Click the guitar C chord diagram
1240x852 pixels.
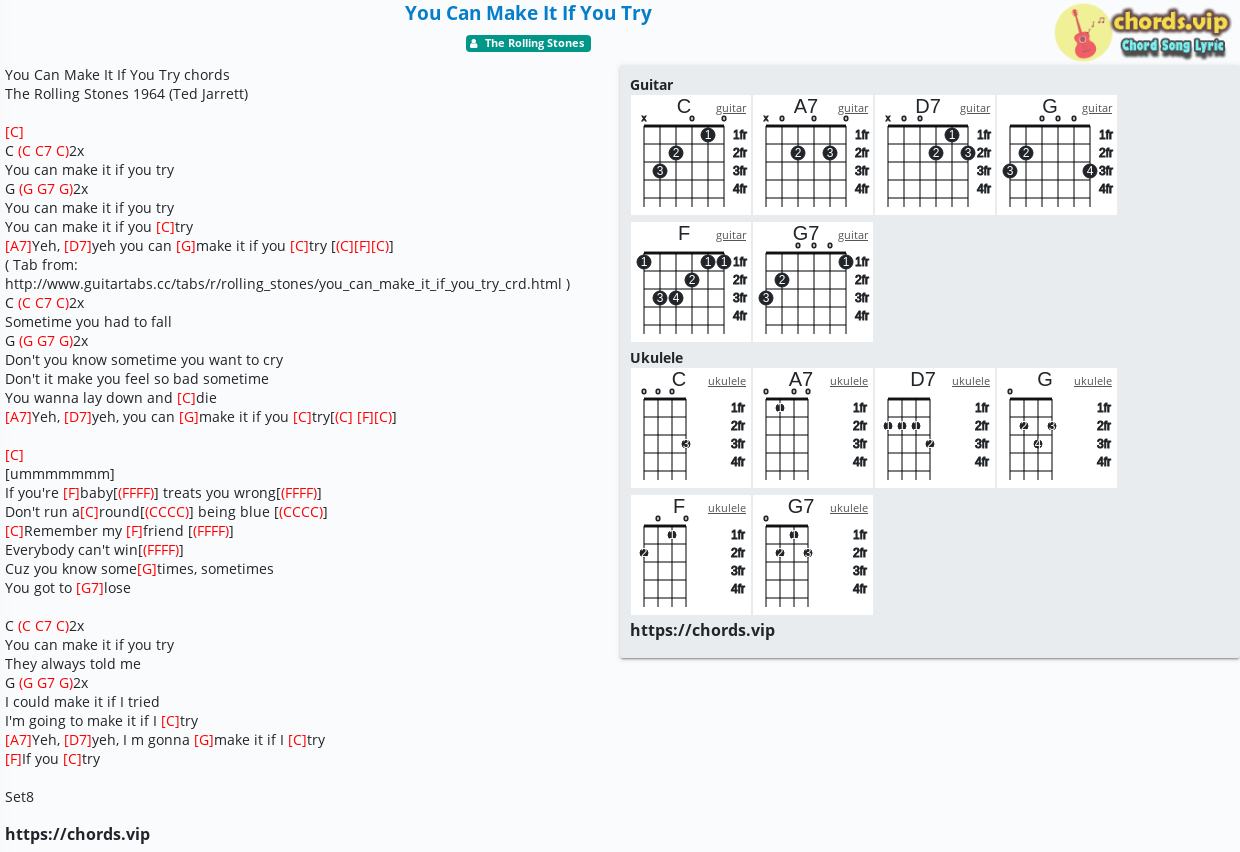tap(691, 155)
